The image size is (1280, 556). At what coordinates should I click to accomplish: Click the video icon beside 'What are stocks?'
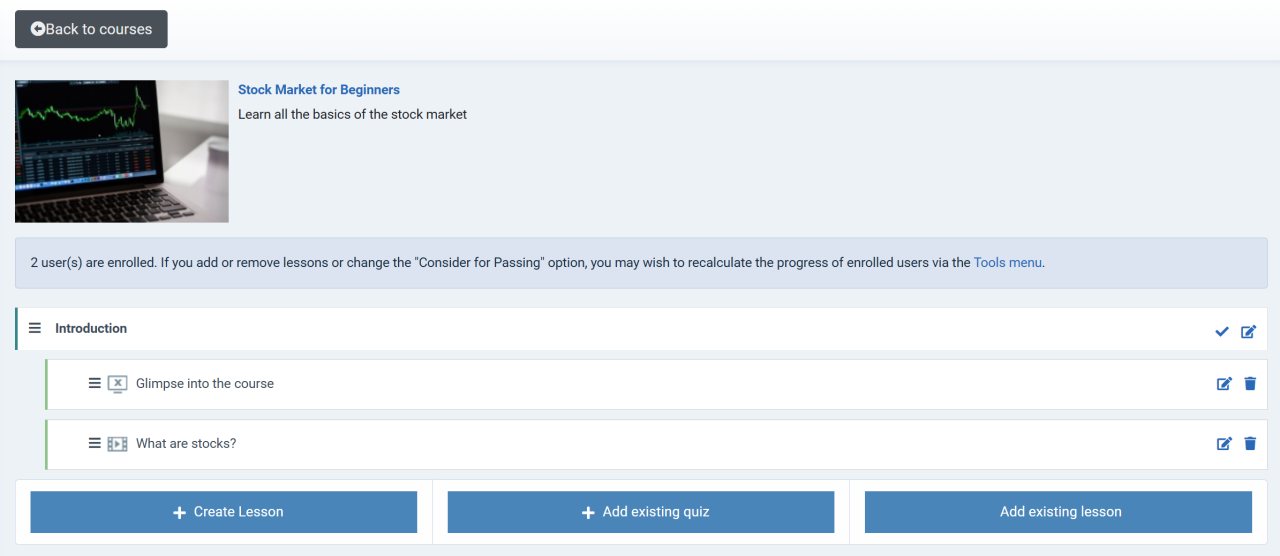coord(117,444)
